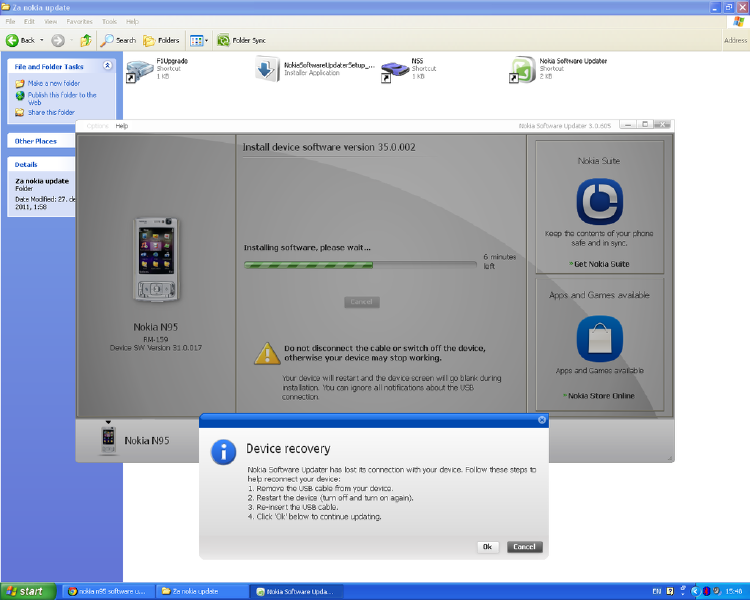
Task: Open the Get Nokia Suite link
Action: pyautogui.click(x=601, y=264)
